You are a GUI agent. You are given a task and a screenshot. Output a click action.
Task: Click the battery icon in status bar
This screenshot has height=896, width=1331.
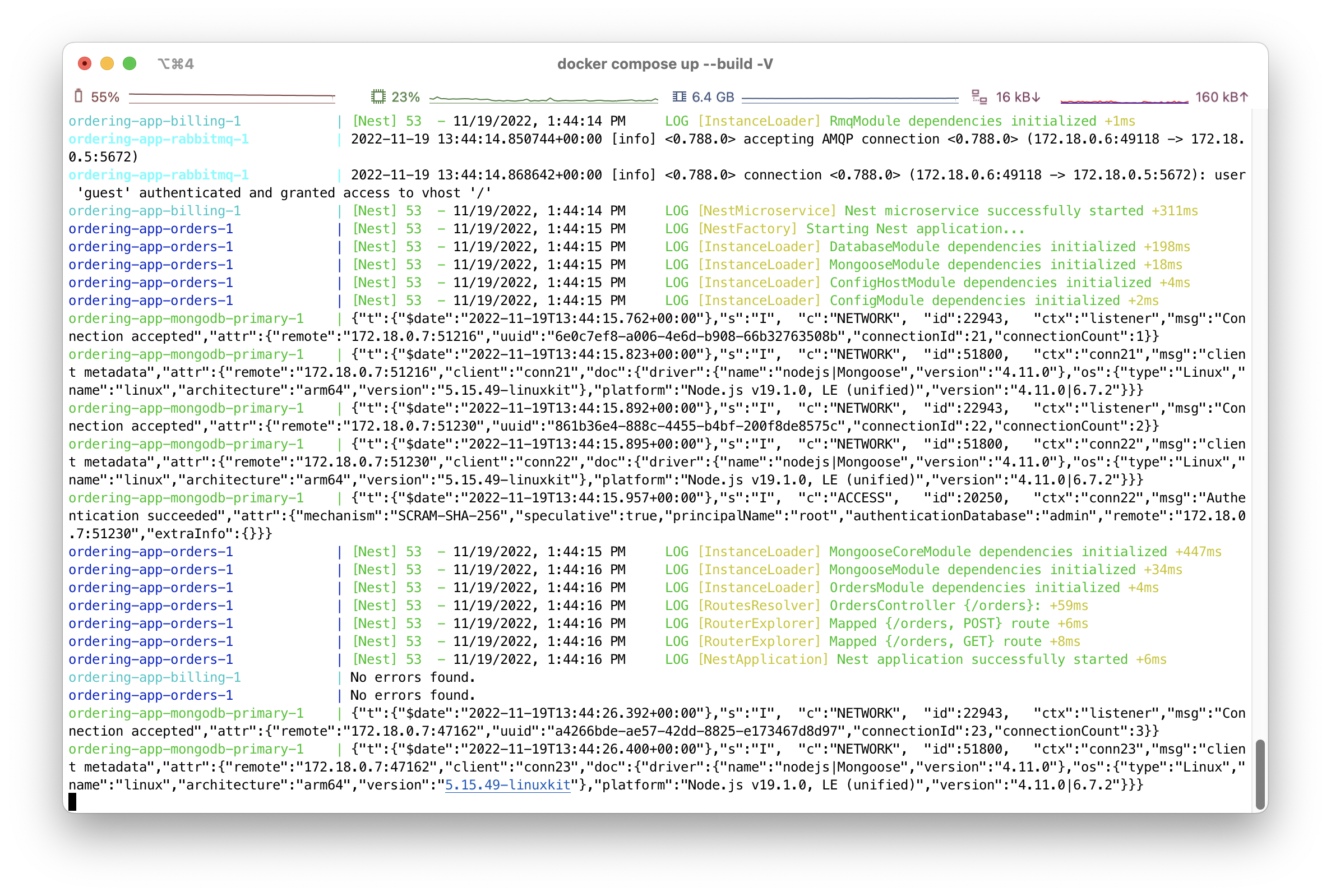[x=79, y=96]
